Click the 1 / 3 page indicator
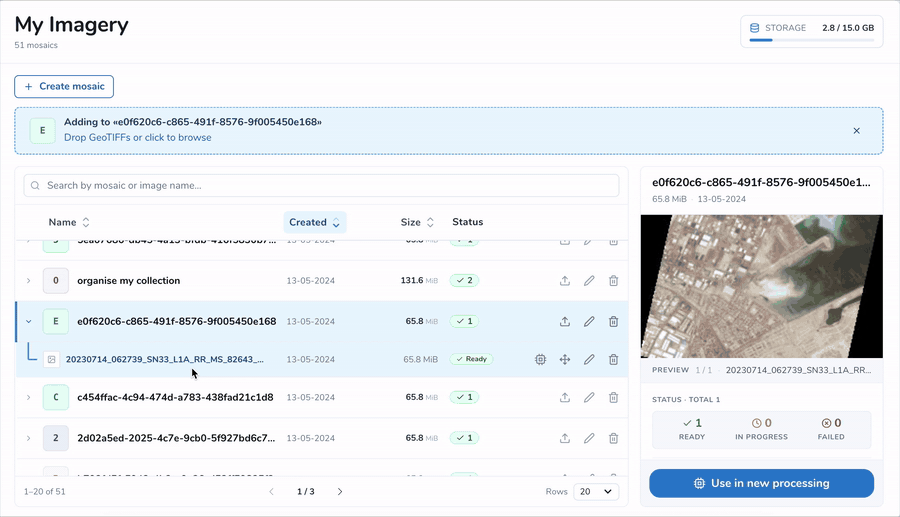Screen dimensions: 900x517 [306, 492]
